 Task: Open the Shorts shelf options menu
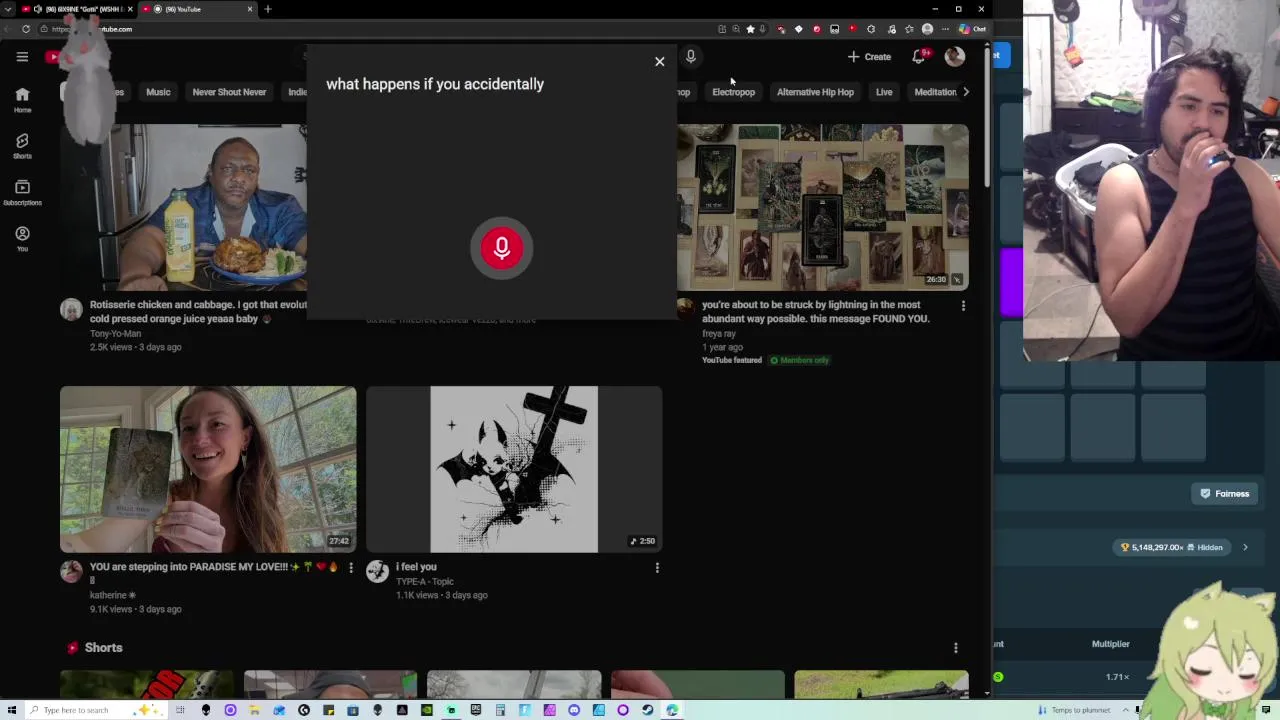click(955, 648)
